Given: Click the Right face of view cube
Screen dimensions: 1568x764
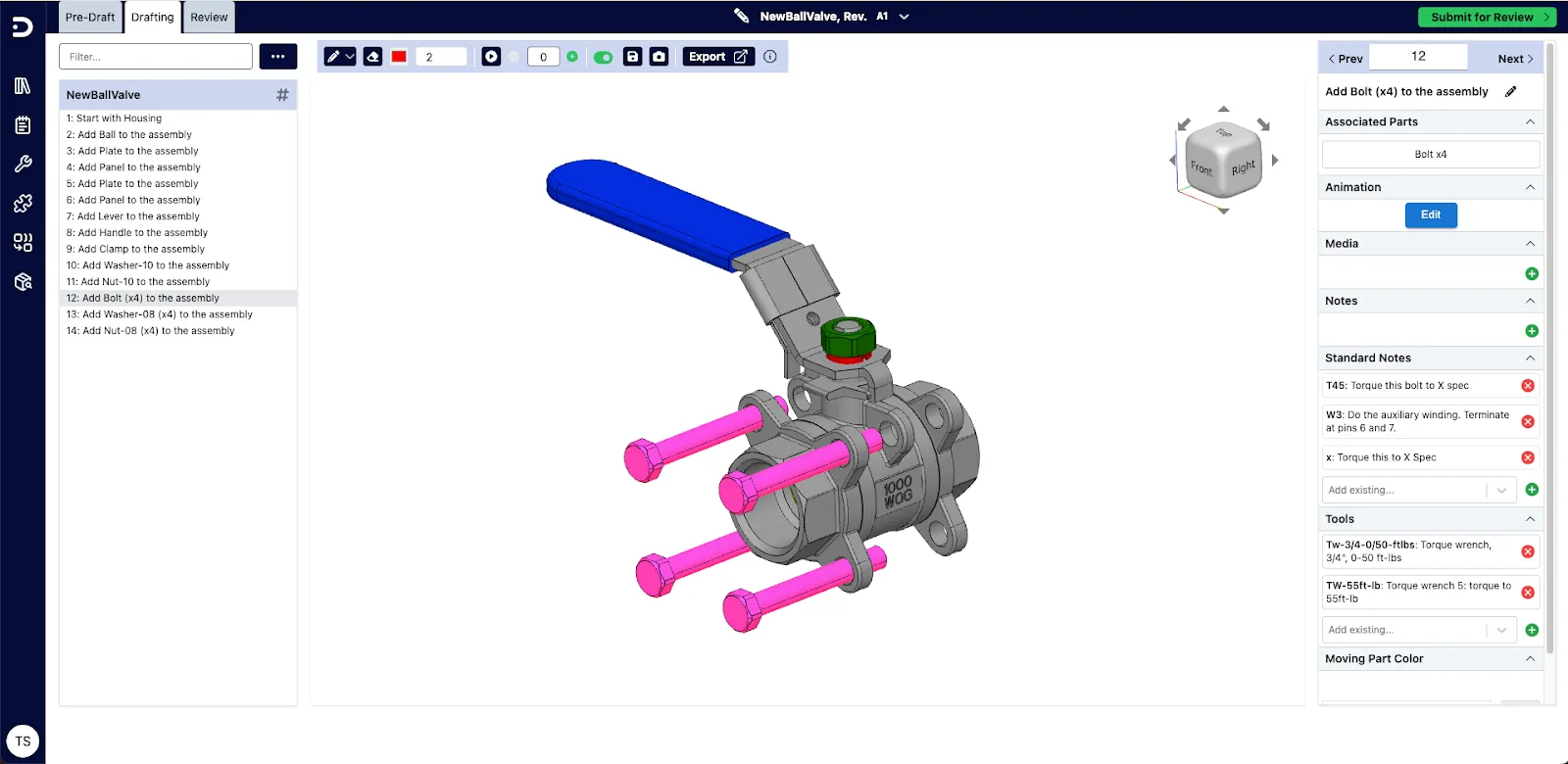Looking at the screenshot, I should 1243,167.
